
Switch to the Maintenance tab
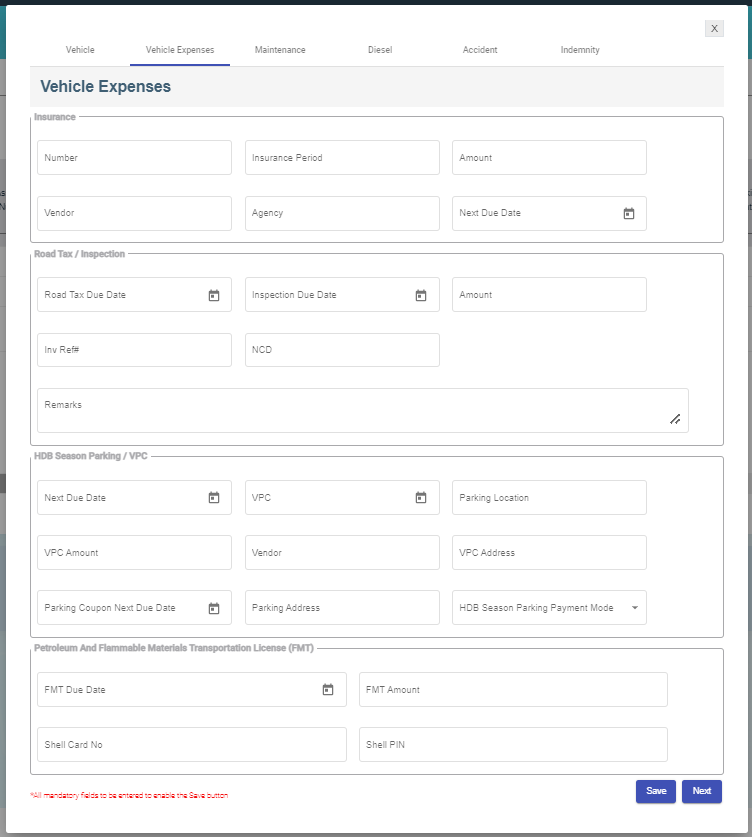280,50
